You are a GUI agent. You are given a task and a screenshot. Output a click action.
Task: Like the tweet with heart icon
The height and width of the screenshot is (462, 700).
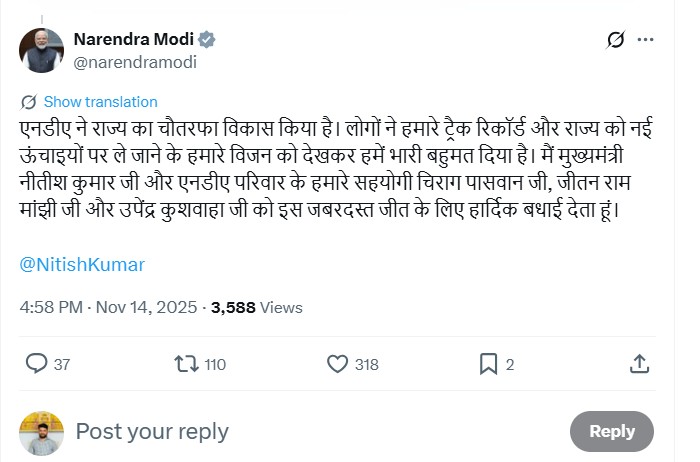coord(338,364)
